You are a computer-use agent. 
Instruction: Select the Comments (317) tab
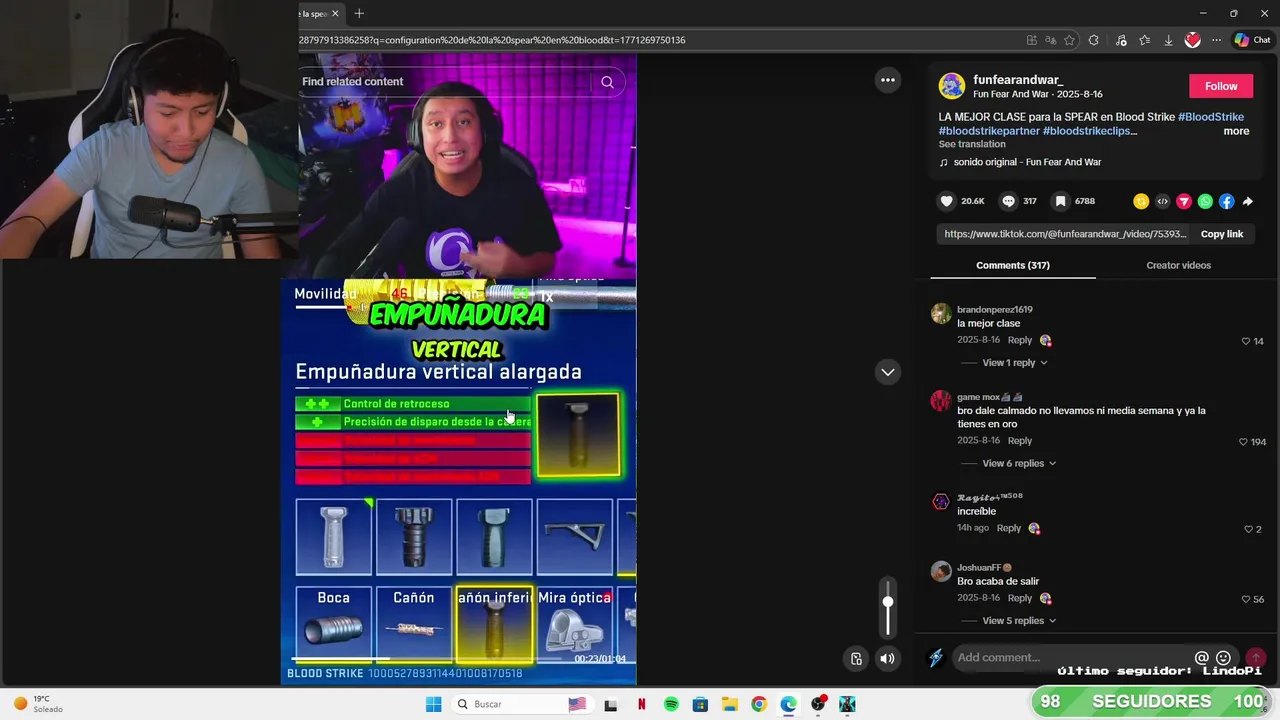[1012, 265]
